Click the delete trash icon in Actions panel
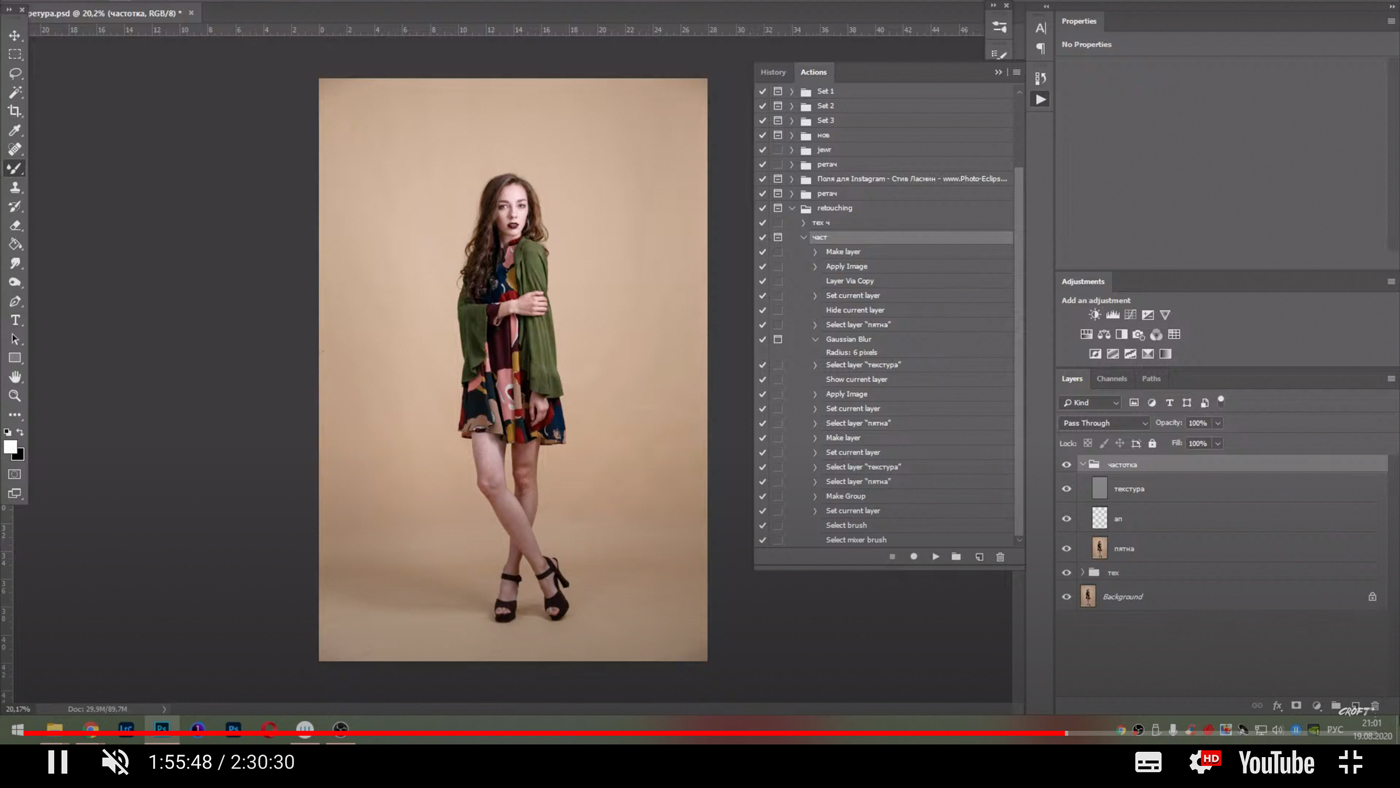 point(1000,557)
